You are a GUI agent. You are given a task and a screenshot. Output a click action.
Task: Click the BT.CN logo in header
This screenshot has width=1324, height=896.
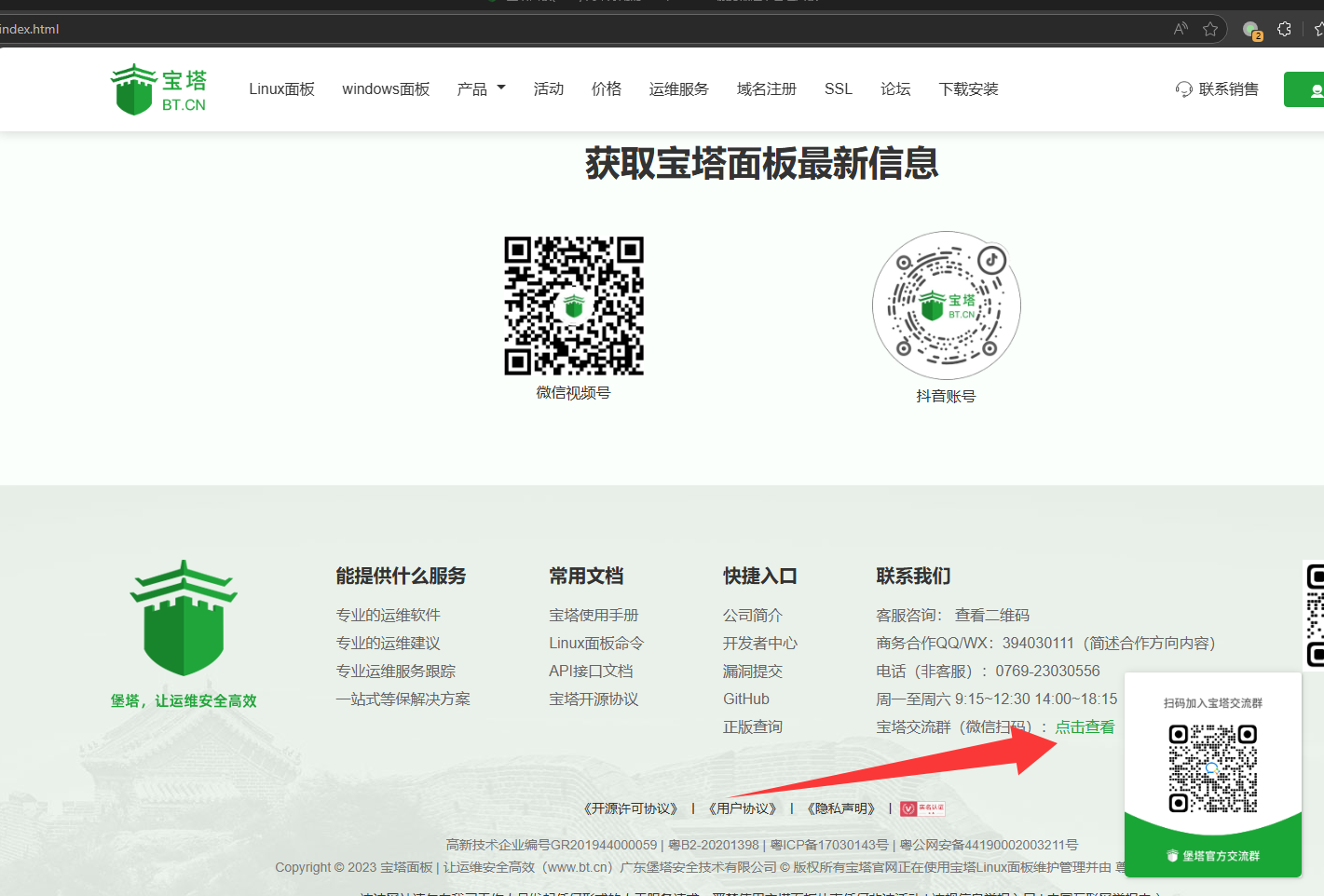pyautogui.click(x=158, y=89)
